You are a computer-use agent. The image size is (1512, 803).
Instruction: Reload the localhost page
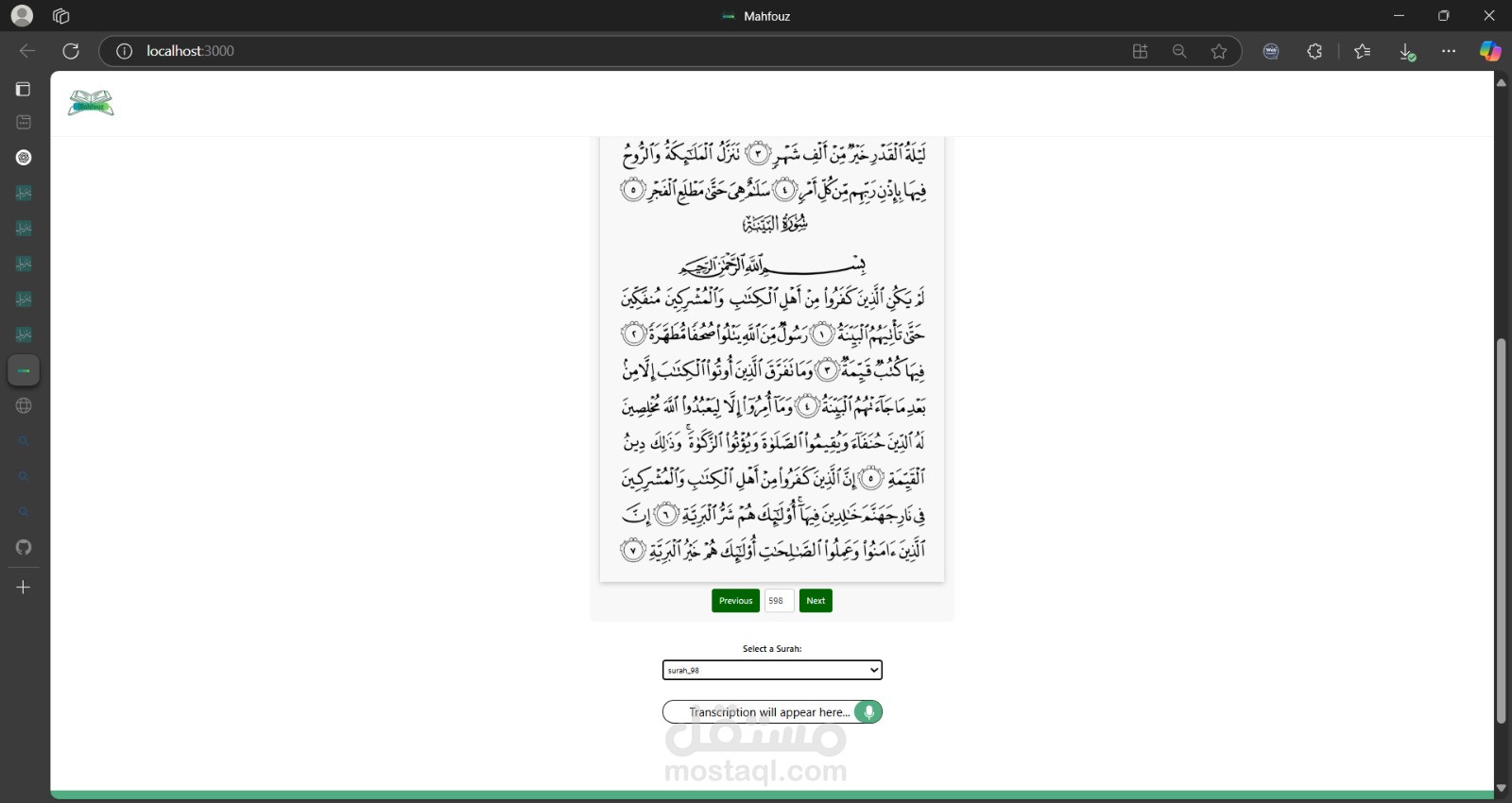(x=71, y=51)
